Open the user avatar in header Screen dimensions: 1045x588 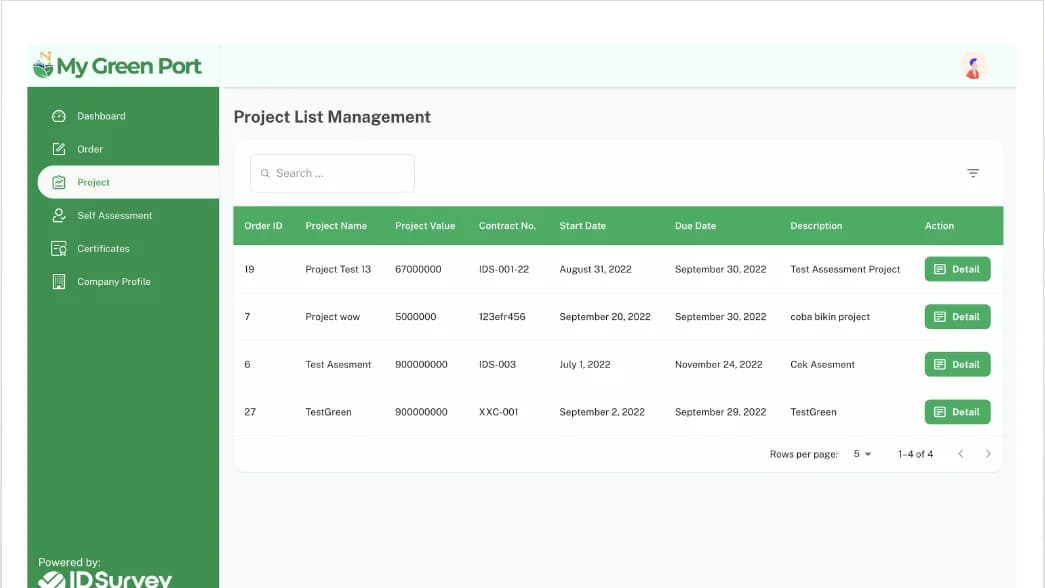pyautogui.click(x=974, y=67)
